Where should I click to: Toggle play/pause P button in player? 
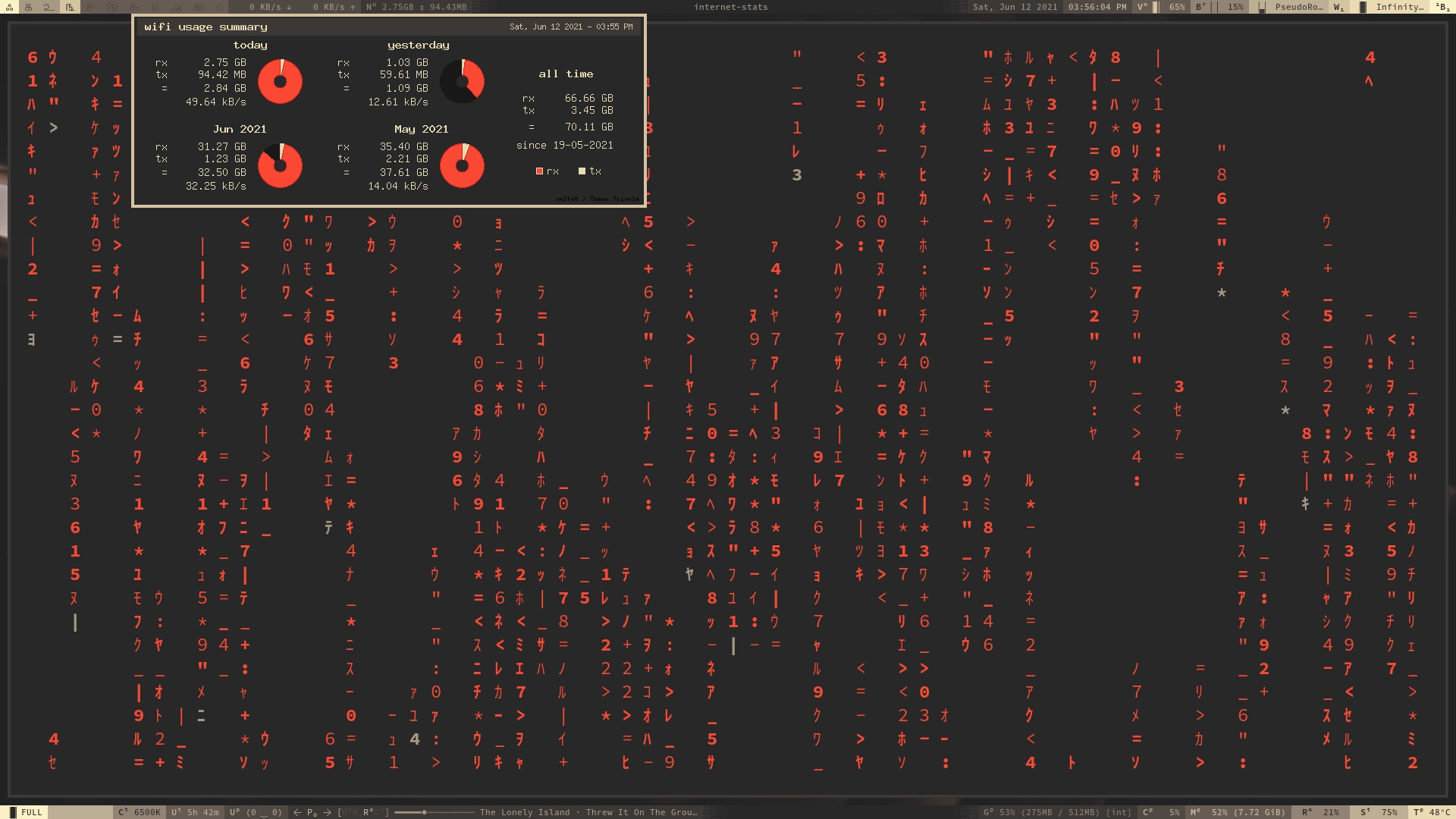pos(312,812)
